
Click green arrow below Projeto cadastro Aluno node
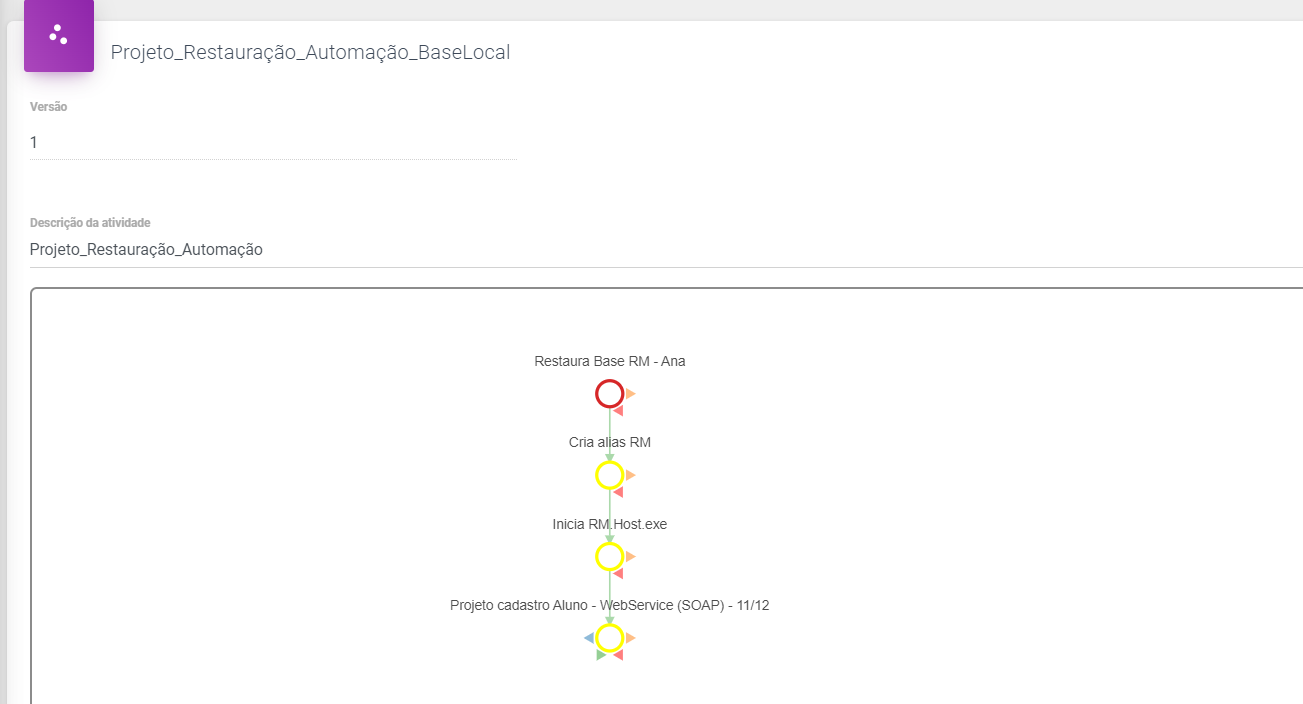601,655
